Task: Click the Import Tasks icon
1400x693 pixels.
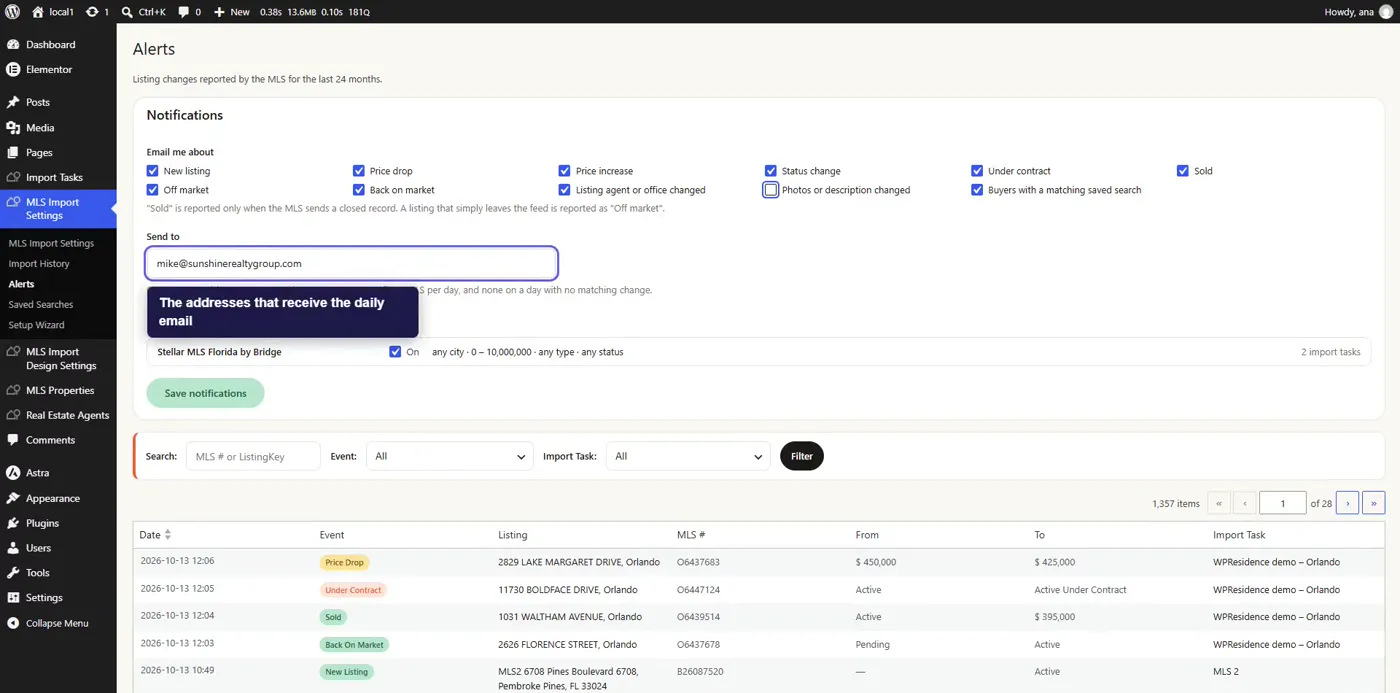Action: (13, 177)
